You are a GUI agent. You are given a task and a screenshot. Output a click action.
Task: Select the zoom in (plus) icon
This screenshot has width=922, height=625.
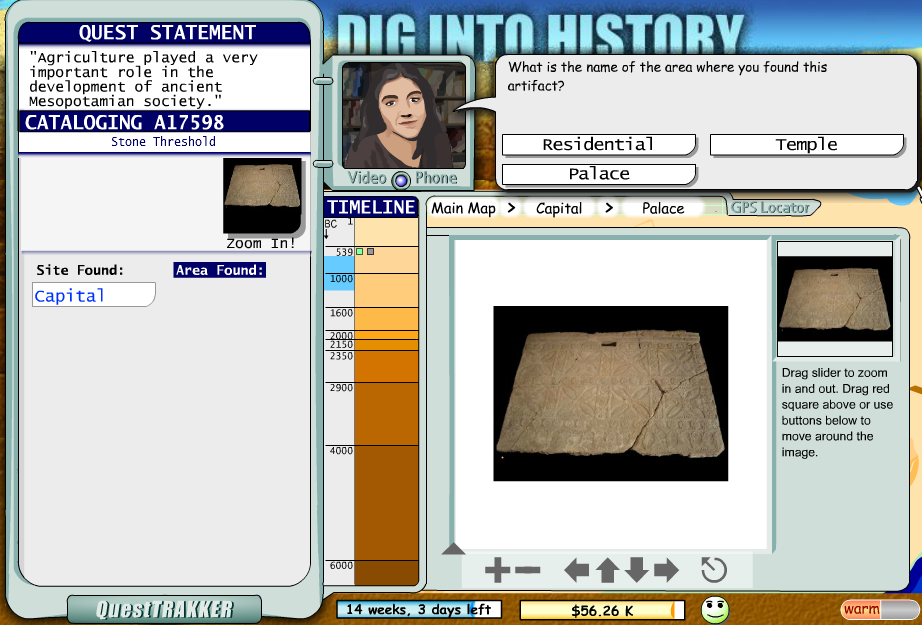pyautogui.click(x=498, y=568)
